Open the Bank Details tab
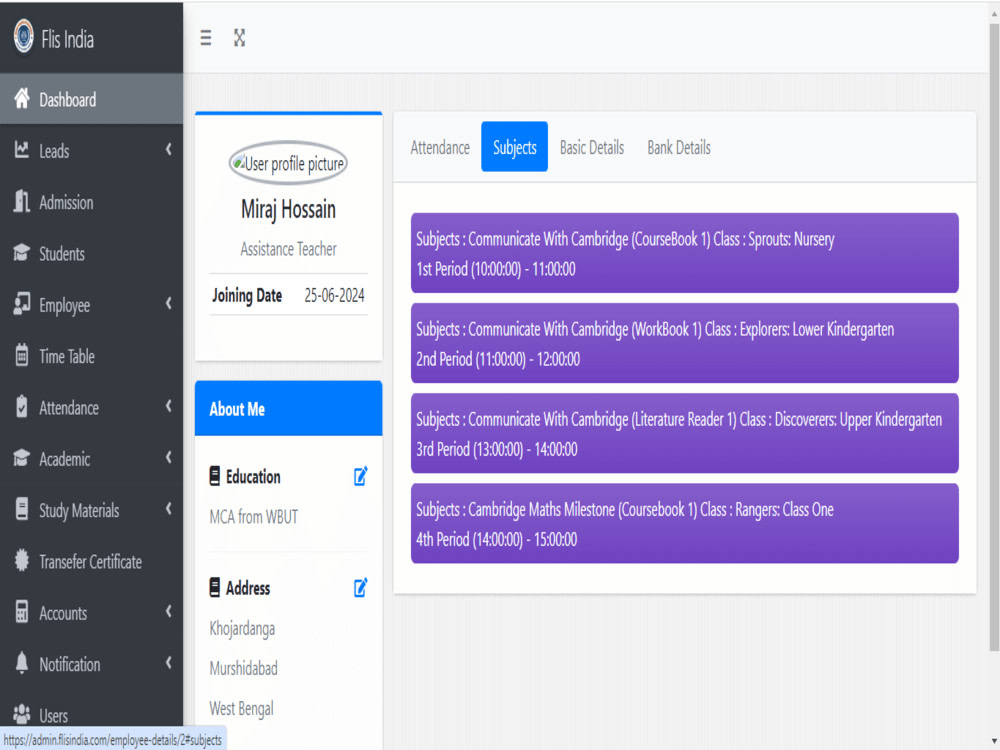 click(679, 147)
